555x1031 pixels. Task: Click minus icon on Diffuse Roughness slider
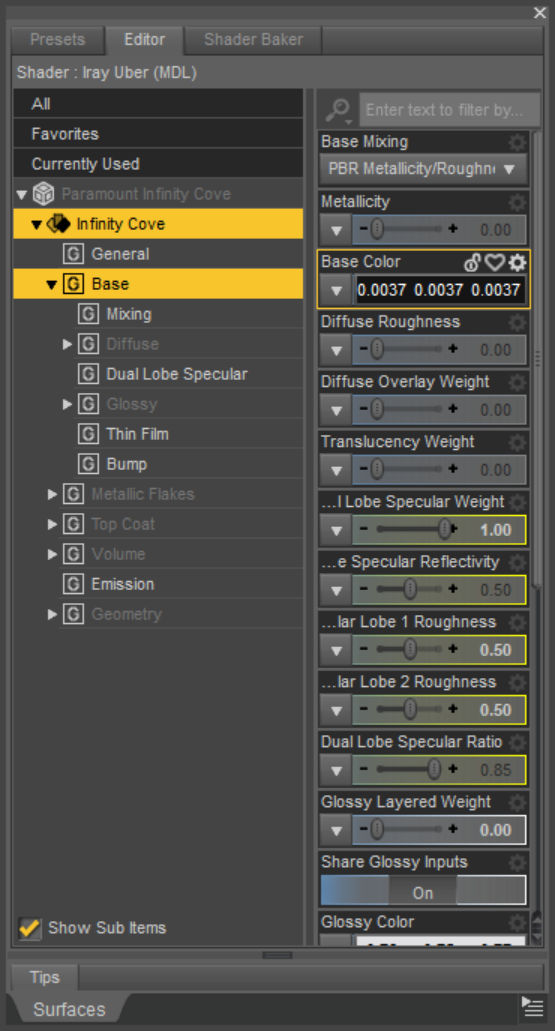point(364,349)
